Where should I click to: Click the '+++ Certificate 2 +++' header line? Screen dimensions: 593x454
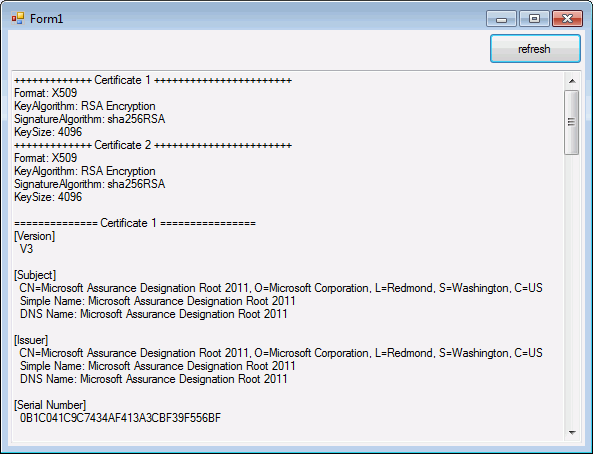[x=153, y=145]
